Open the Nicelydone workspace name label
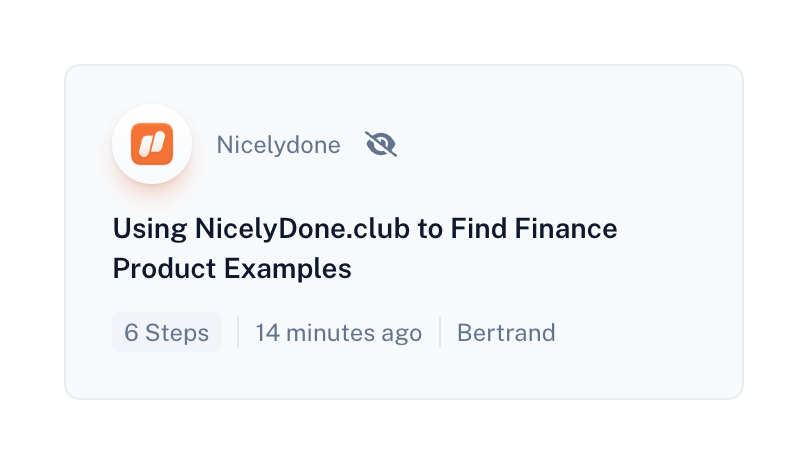This screenshot has height=464, width=808. tap(278, 145)
